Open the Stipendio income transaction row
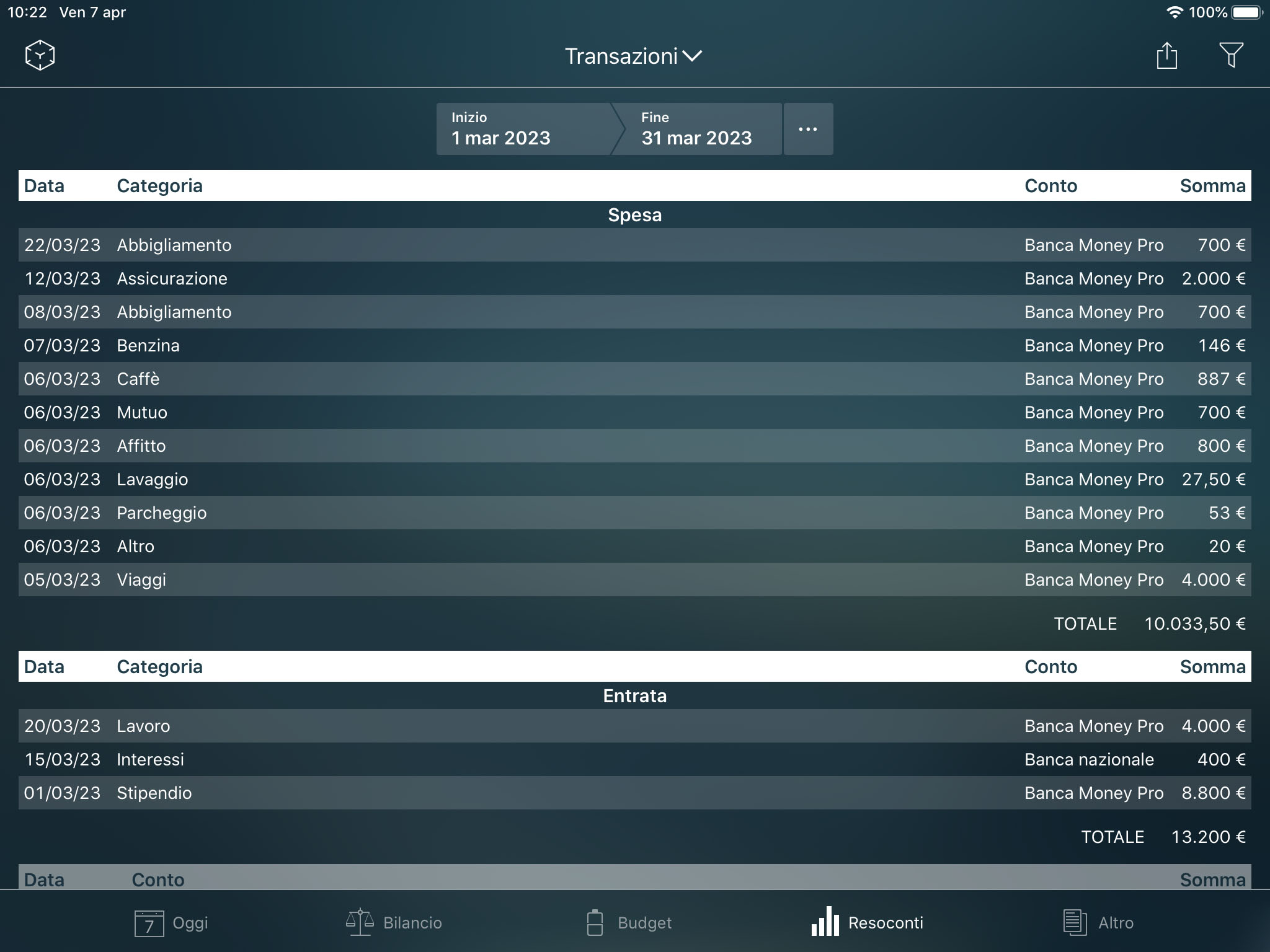The image size is (1270, 952). [x=635, y=793]
